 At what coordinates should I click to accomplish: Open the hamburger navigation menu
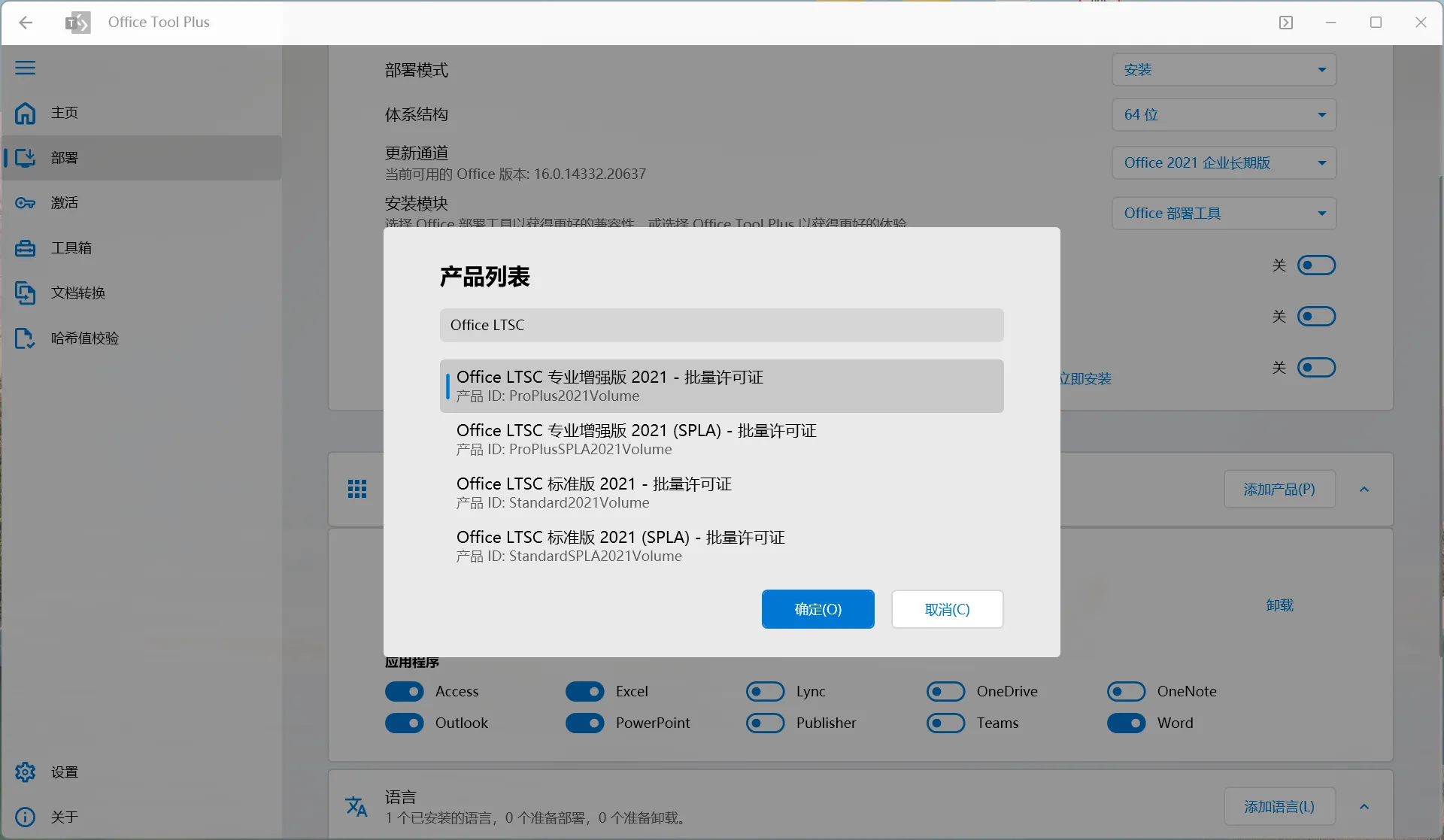(25, 68)
